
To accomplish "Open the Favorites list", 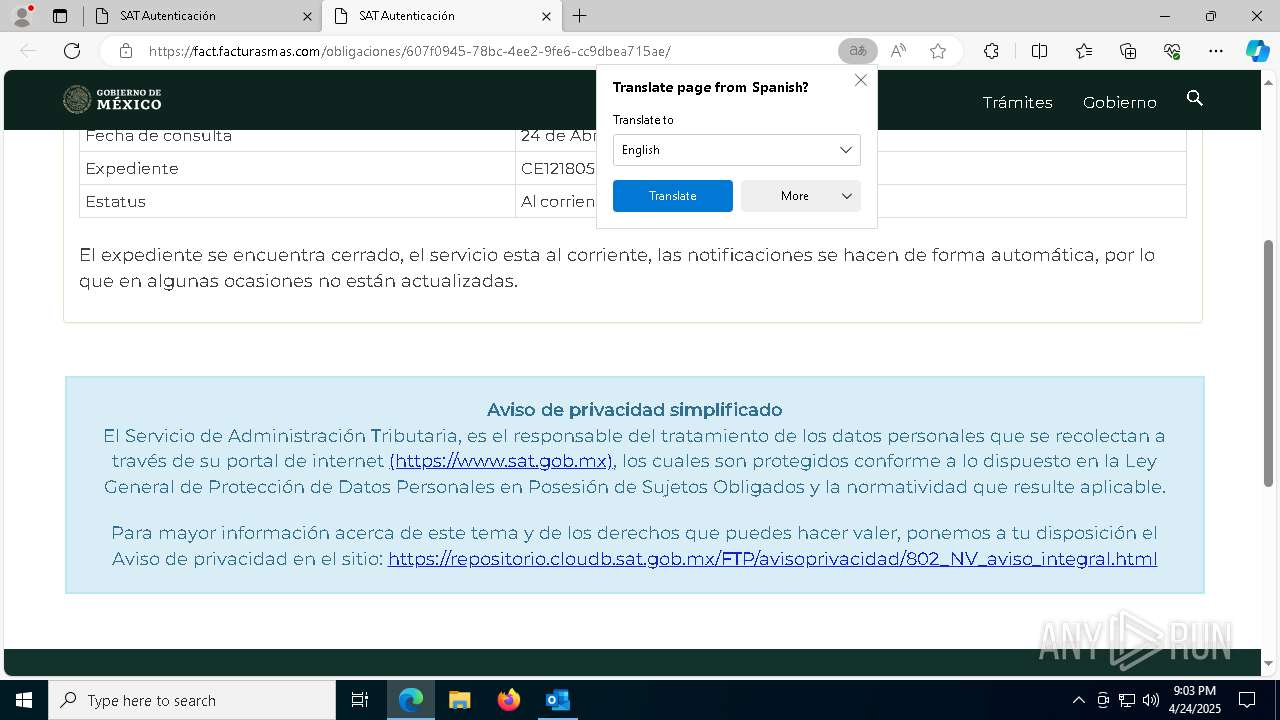I will (x=1084, y=51).
